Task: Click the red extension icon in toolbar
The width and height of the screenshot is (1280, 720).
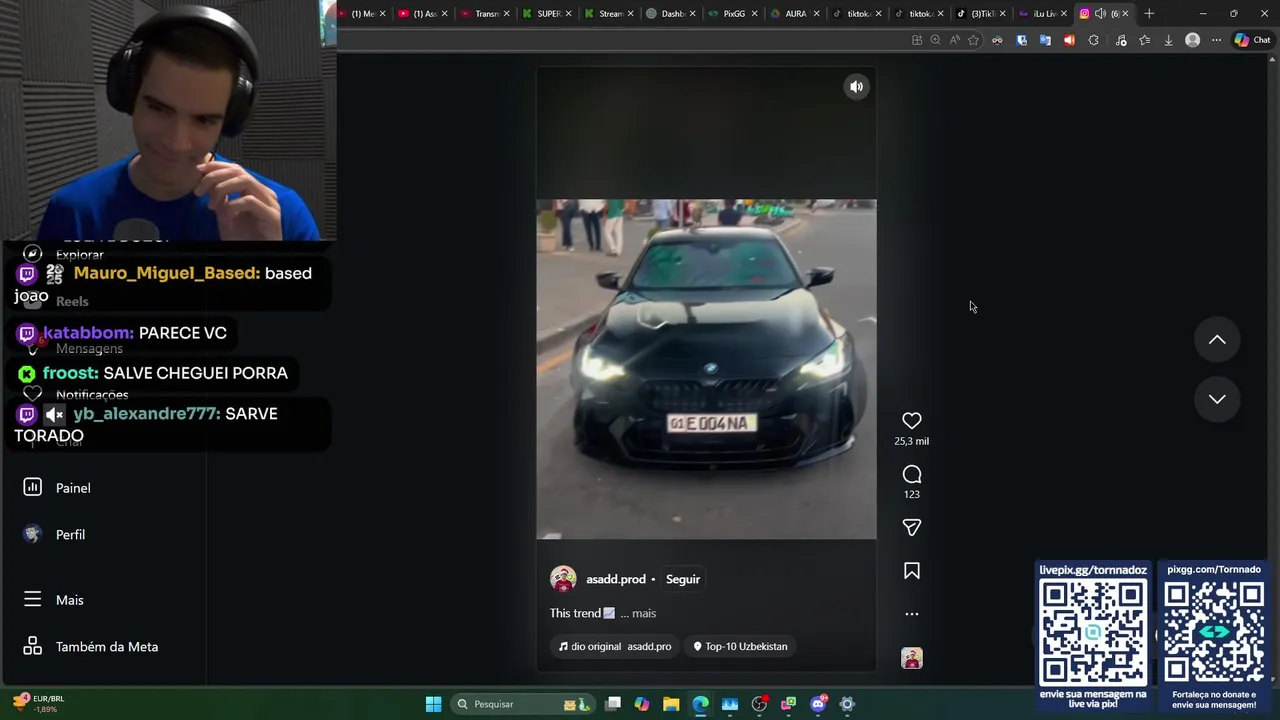Action: click(x=1069, y=40)
